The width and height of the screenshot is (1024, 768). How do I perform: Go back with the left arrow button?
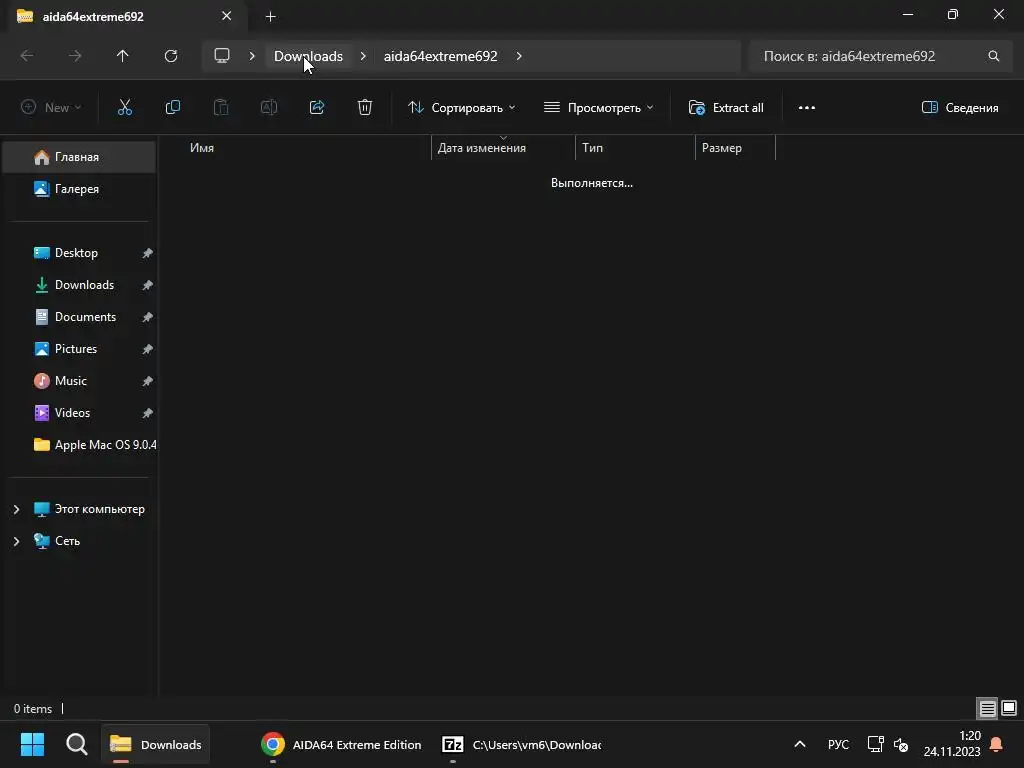(x=27, y=56)
